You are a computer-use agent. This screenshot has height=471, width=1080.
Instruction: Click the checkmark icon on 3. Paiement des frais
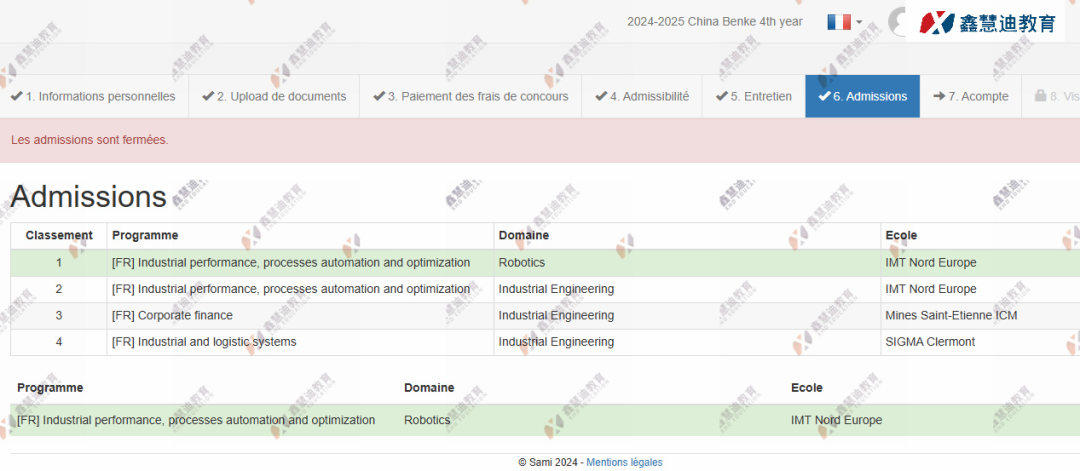(379, 96)
